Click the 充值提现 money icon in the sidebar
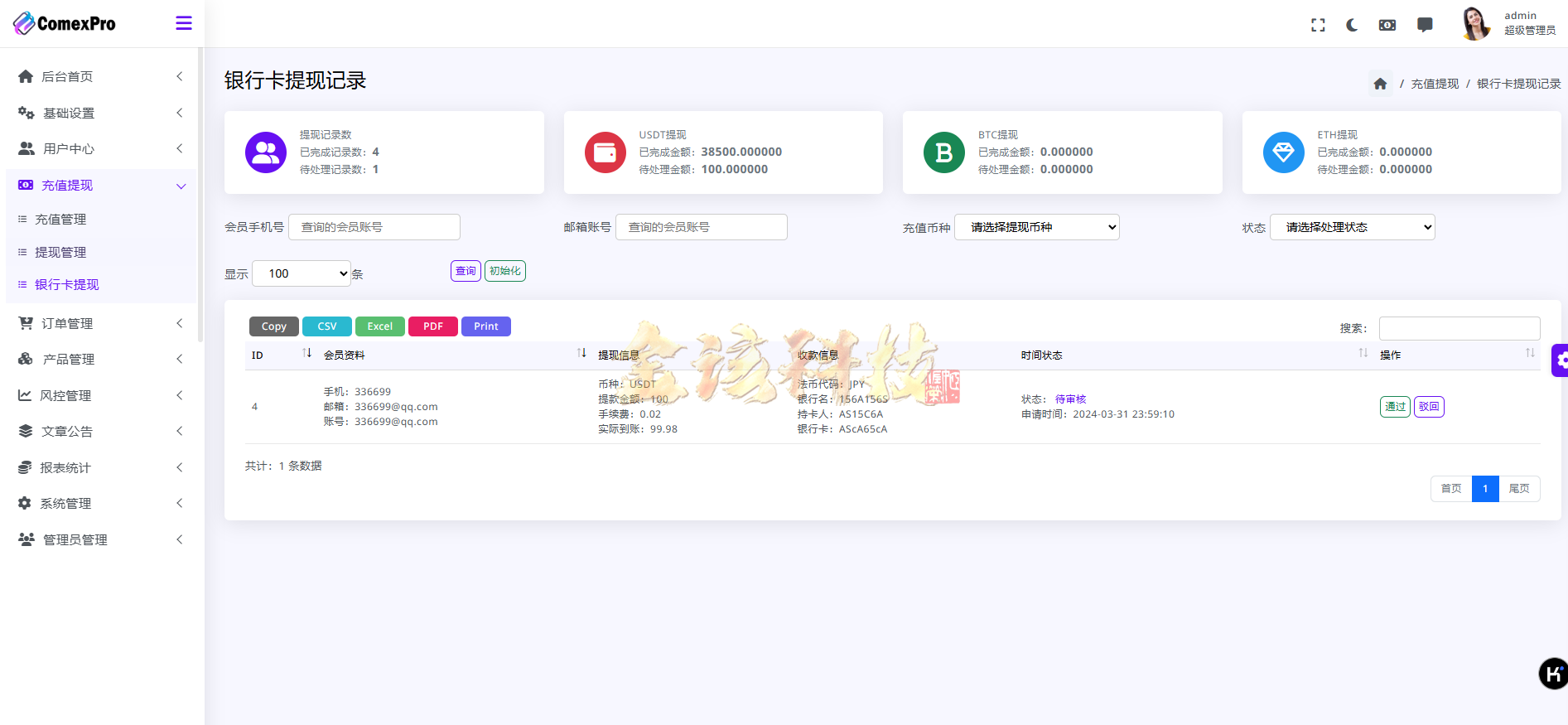Viewport: 1568px width, 725px height. click(26, 185)
